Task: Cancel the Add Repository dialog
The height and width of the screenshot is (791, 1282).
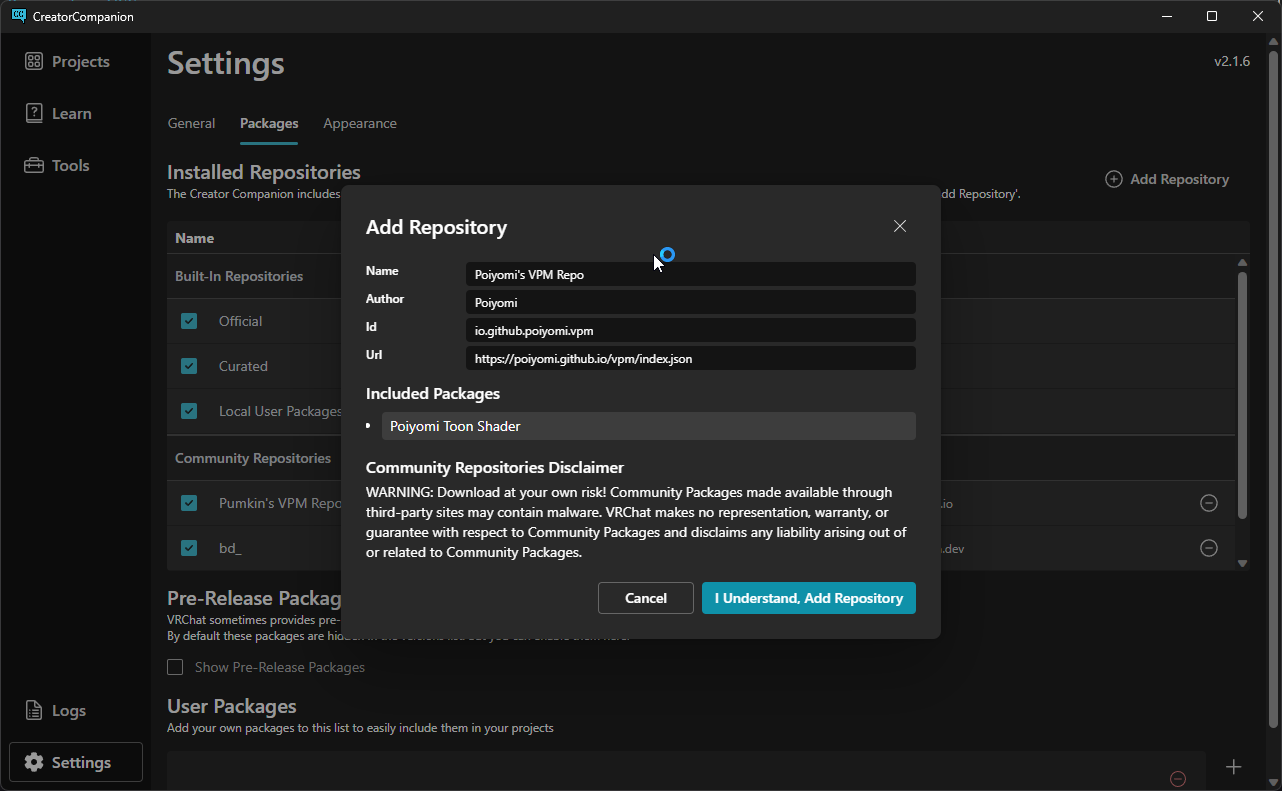Action: coord(645,598)
